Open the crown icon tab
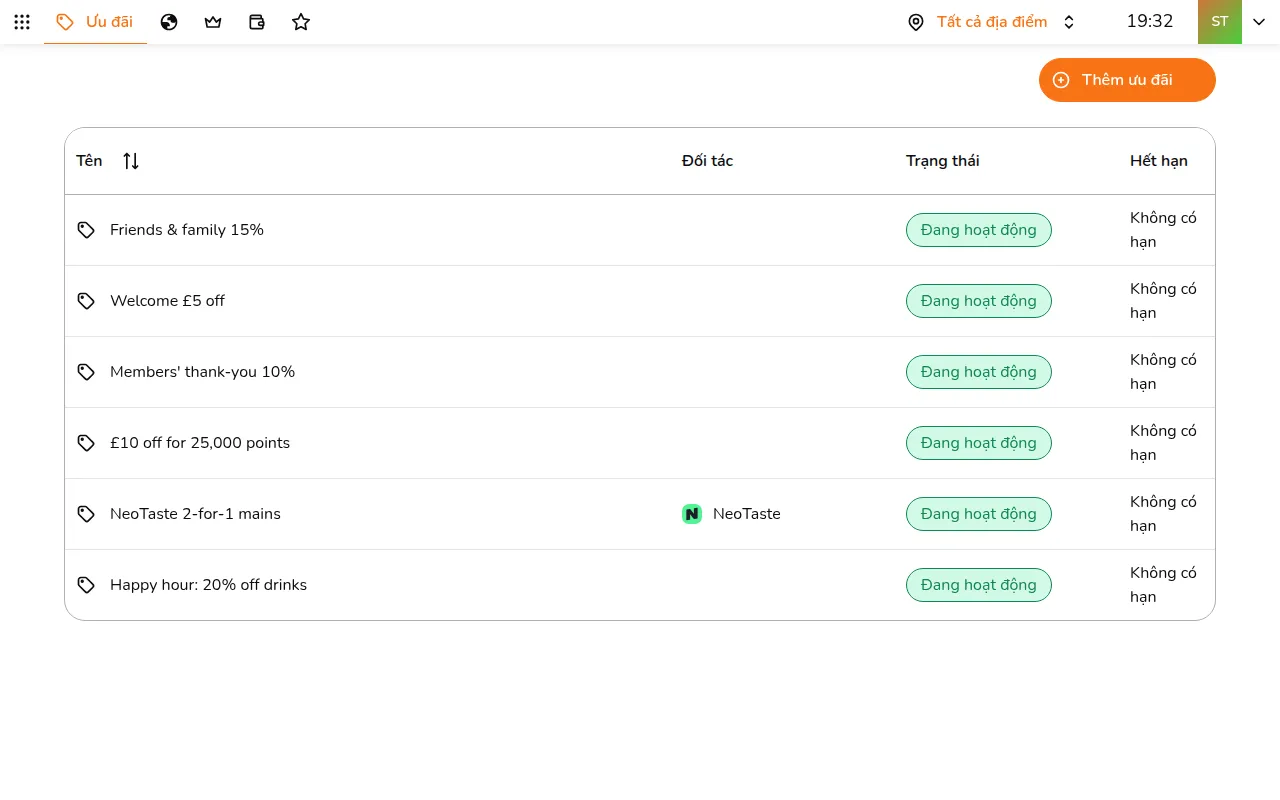Image resolution: width=1280 pixels, height=800 pixels. pyautogui.click(x=213, y=22)
